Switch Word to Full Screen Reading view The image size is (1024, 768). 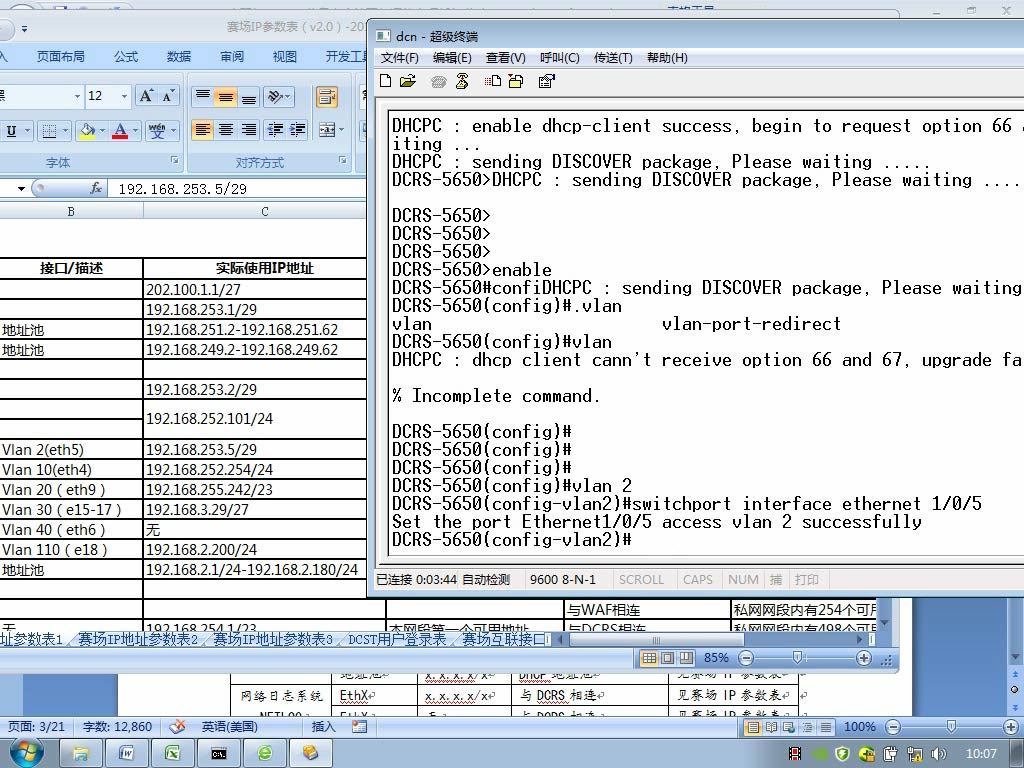pyautogui.click(x=771, y=727)
